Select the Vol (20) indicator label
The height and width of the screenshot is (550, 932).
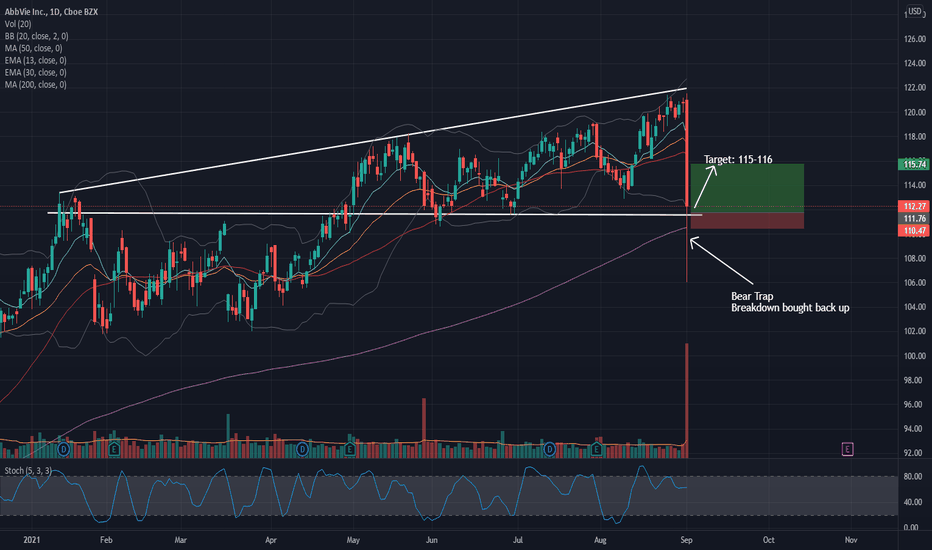pyautogui.click(x=18, y=24)
